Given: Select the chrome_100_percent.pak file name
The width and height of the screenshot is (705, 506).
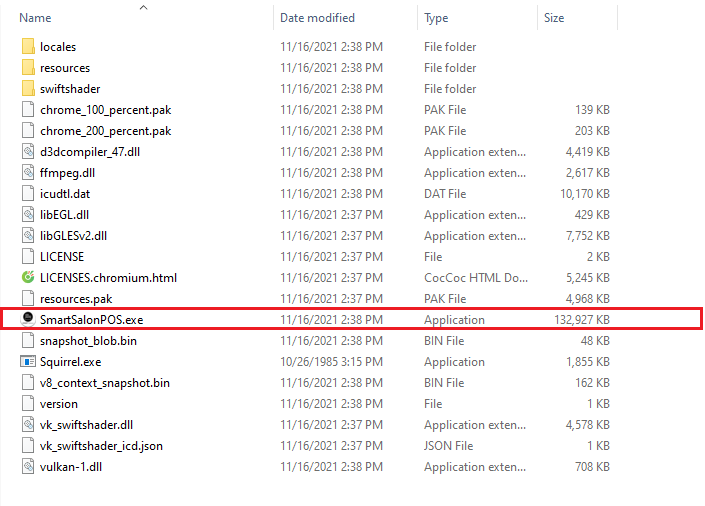Looking at the screenshot, I should (x=106, y=110).
